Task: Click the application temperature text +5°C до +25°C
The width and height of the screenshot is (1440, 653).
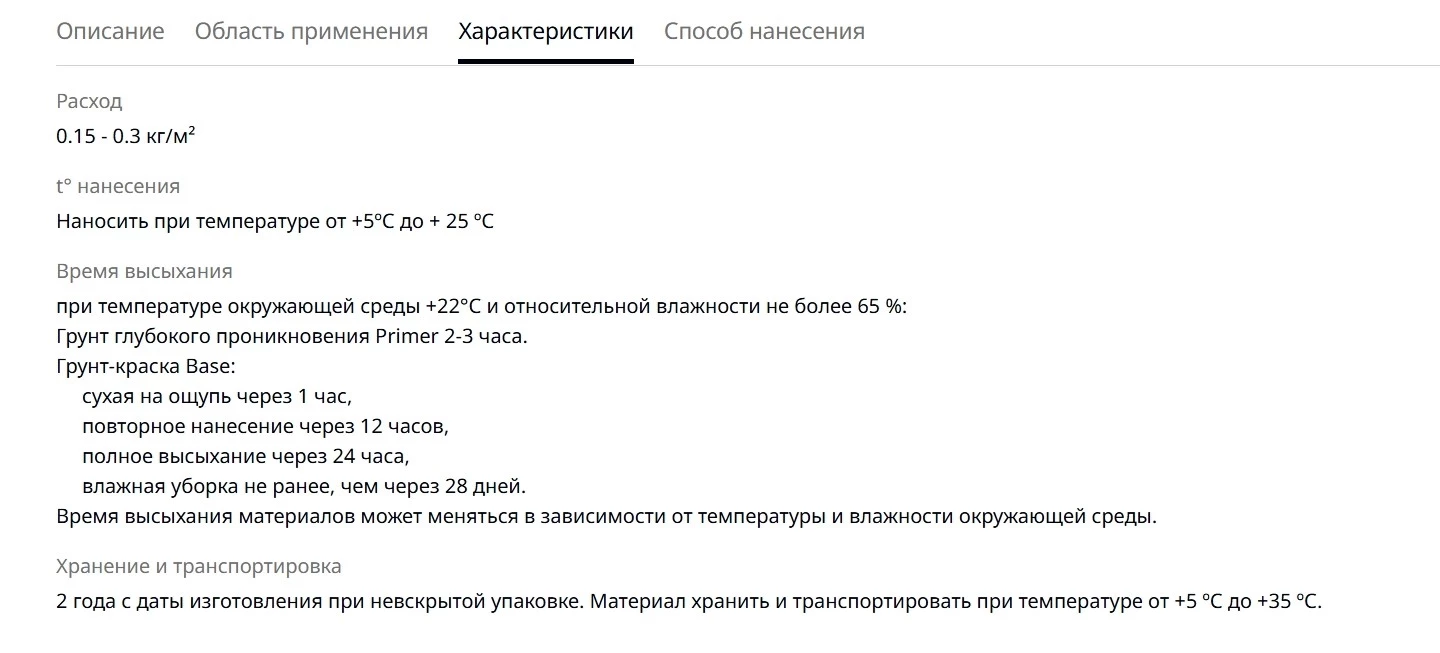Action: click(422, 221)
